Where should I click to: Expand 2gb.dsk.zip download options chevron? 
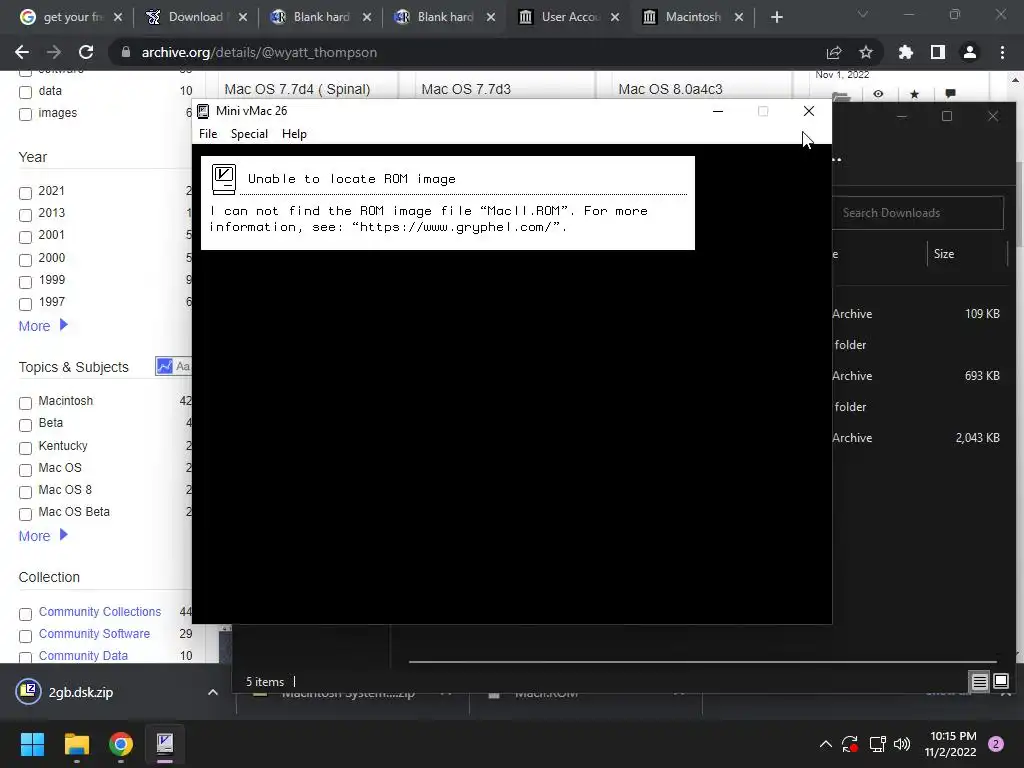point(212,692)
